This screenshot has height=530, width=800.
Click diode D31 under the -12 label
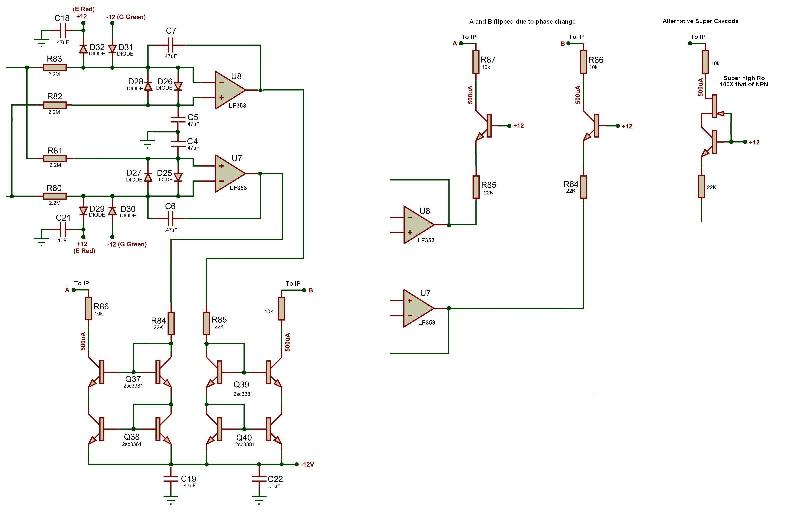coord(112,47)
